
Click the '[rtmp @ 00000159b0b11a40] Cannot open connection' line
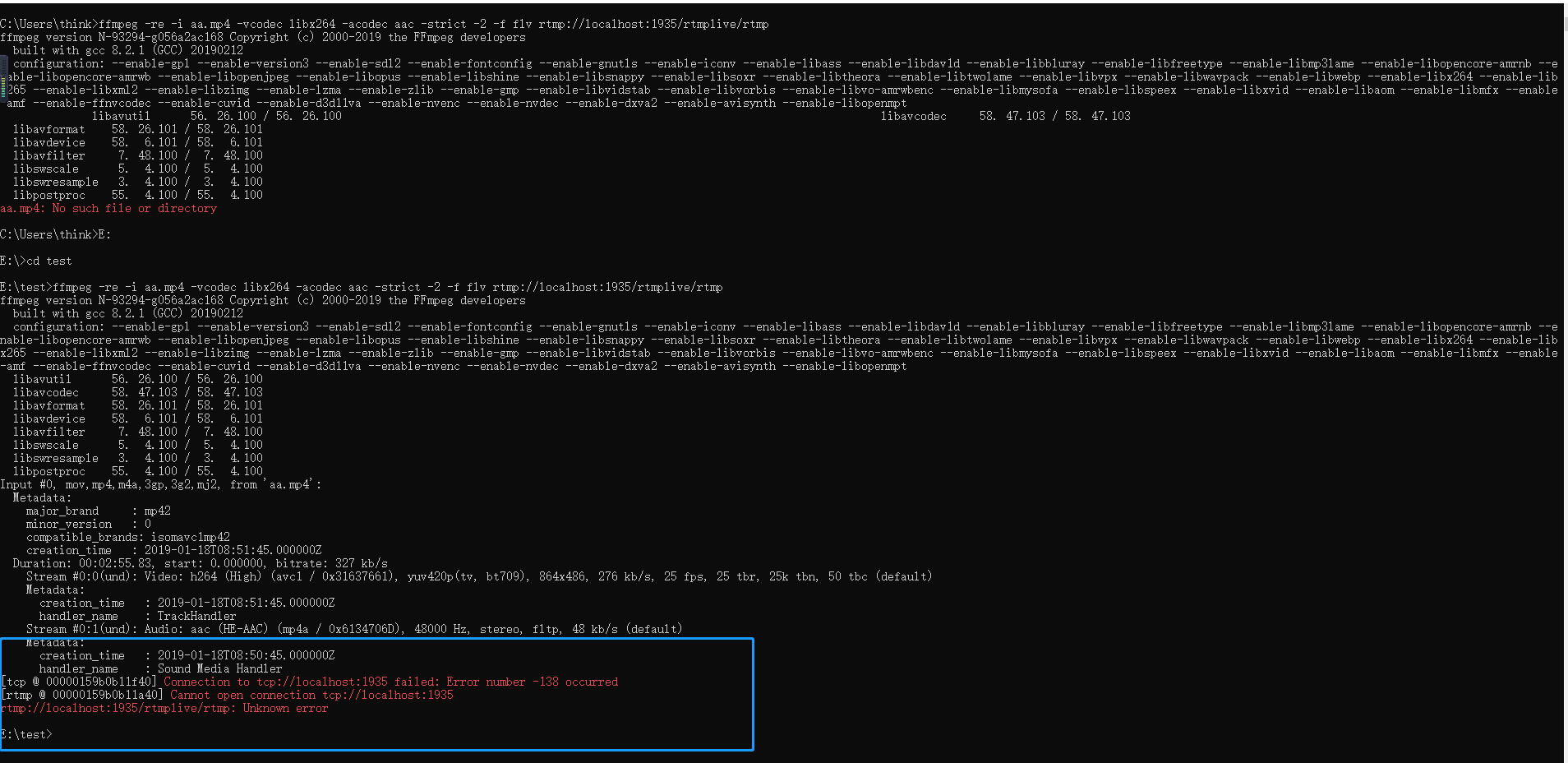tap(228, 695)
